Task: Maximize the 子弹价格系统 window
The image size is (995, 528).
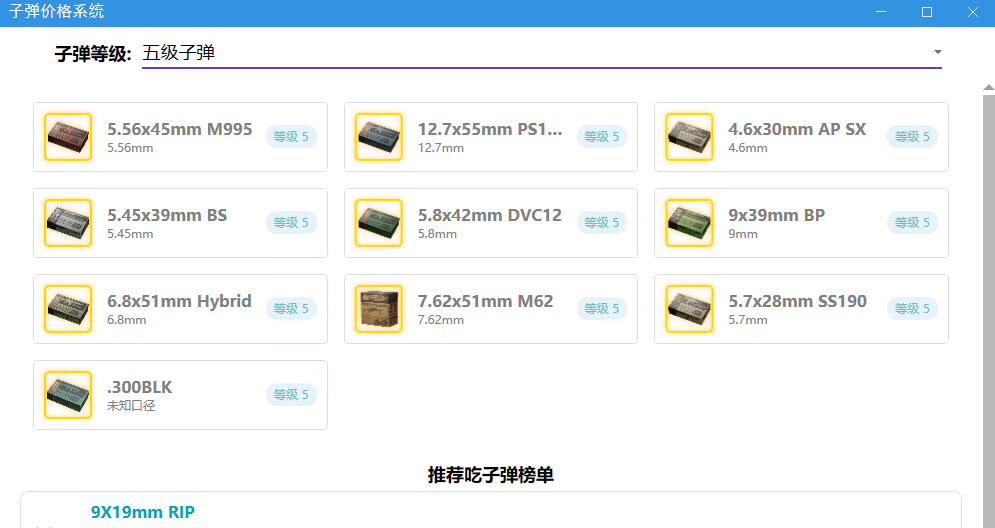Action: (x=926, y=12)
